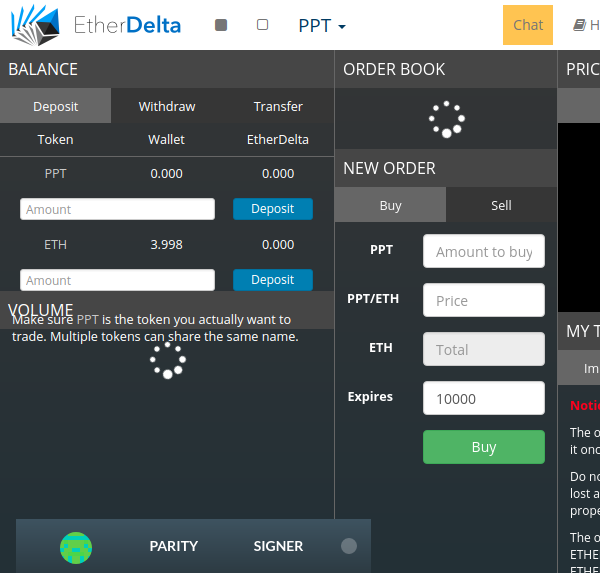Open the PARITY bar item
600x573 pixels.
tap(173, 546)
